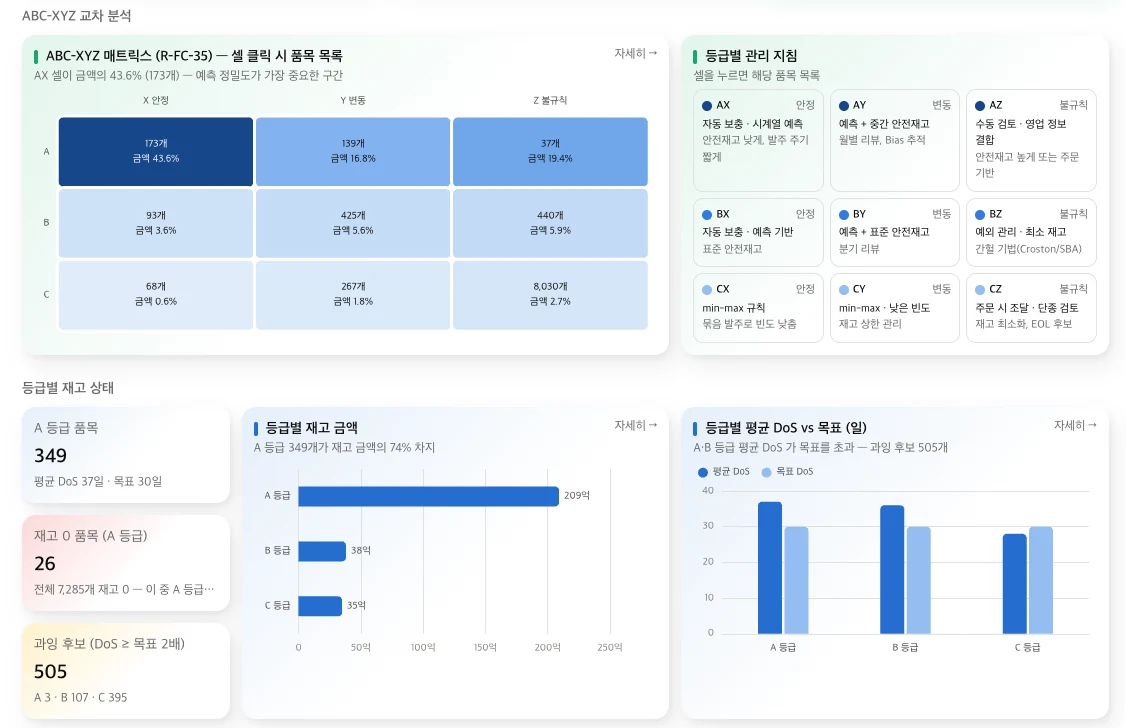Click the light 목표 DoS bar for C 등급
This screenshot has height=728, width=1126.
(1041, 580)
